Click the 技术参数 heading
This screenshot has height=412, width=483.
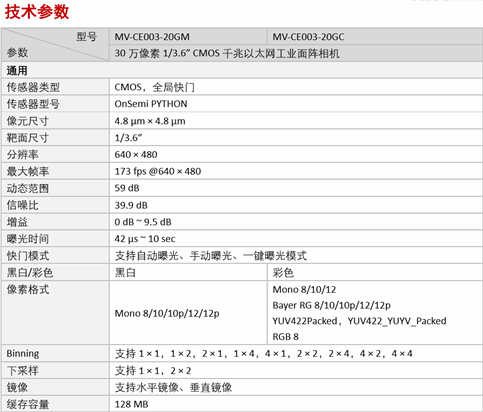37,12
